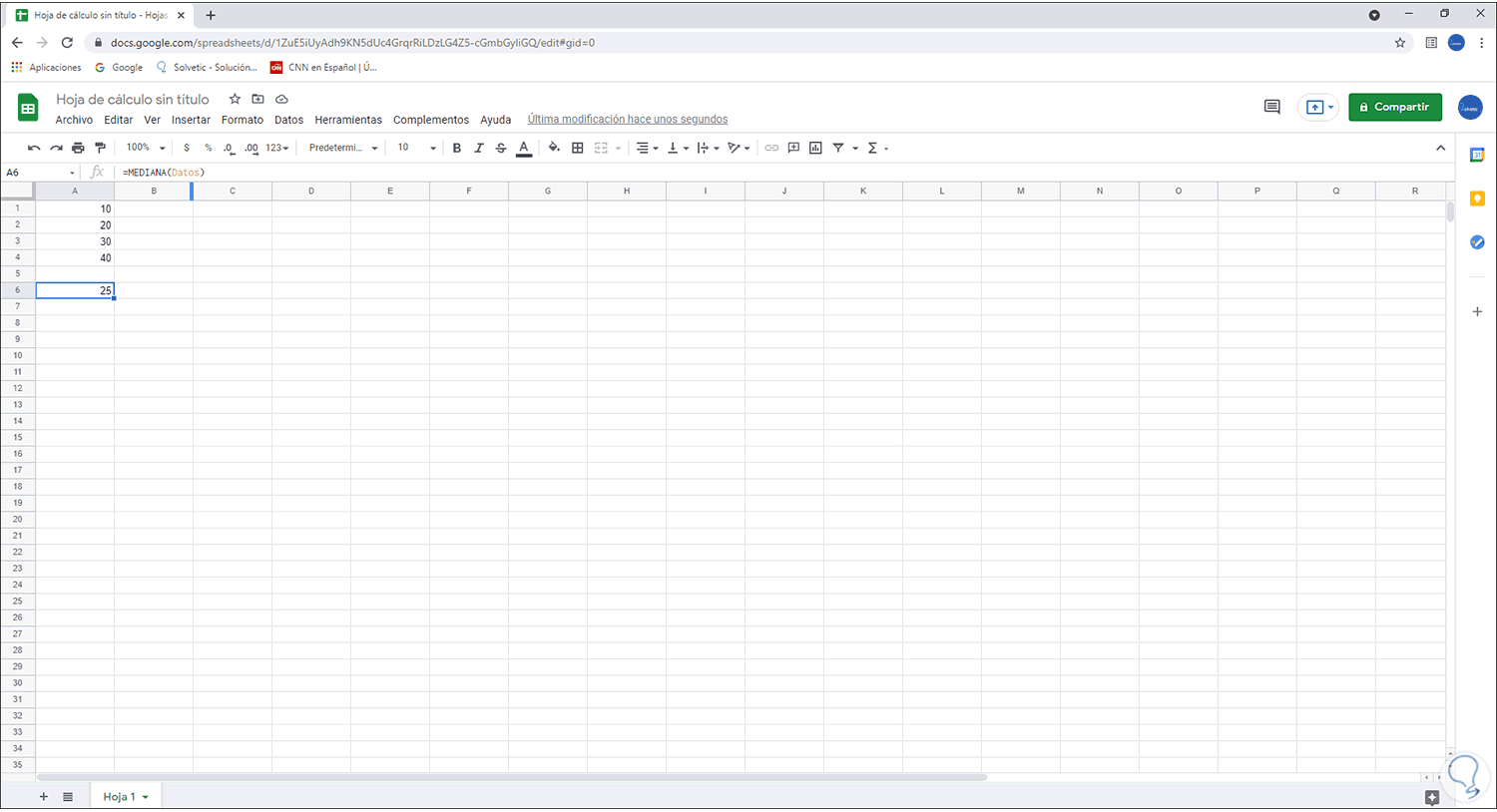
Task: Open the Datos menu
Action: click(288, 119)
